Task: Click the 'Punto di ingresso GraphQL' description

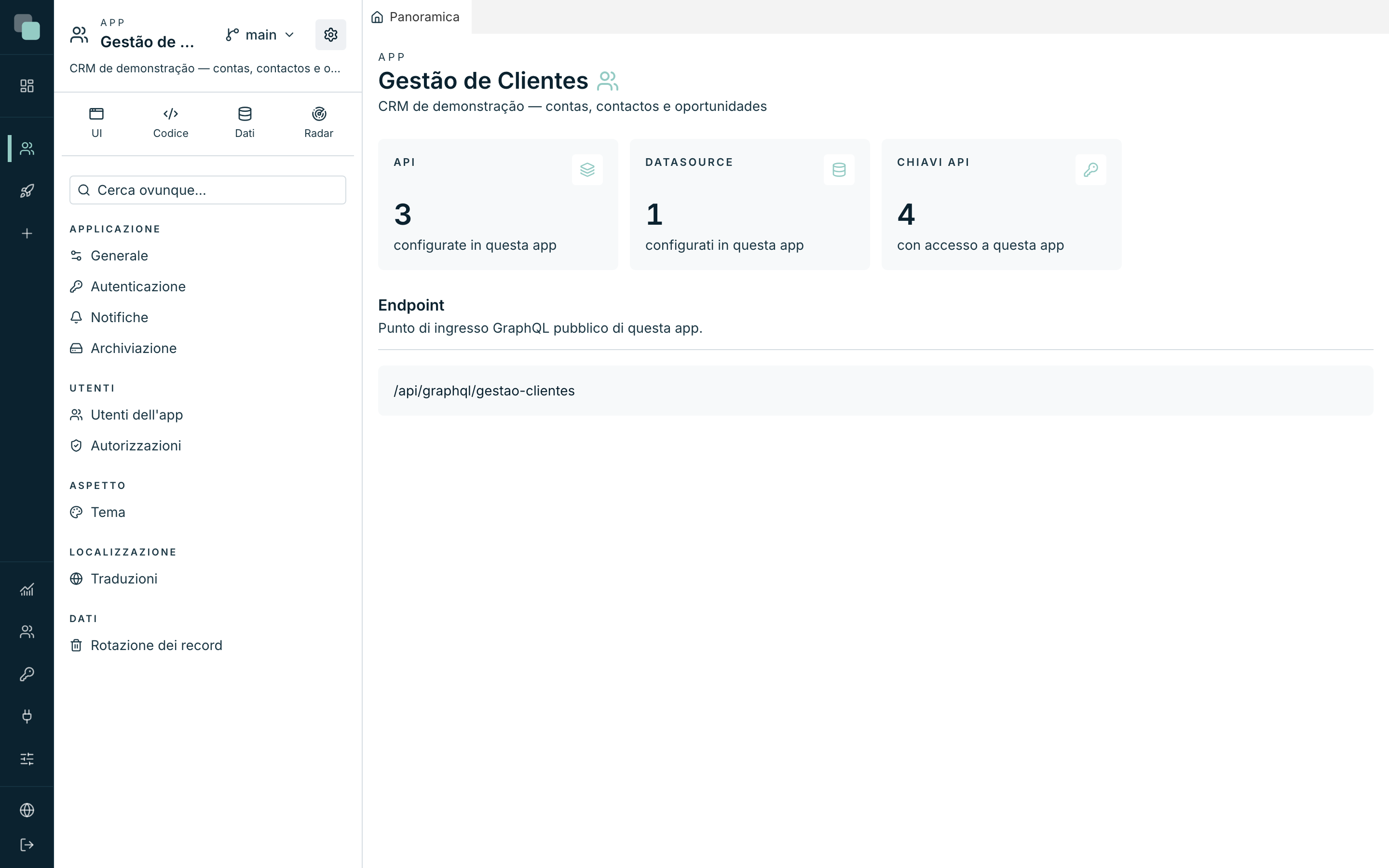Action: click(540, 328)
